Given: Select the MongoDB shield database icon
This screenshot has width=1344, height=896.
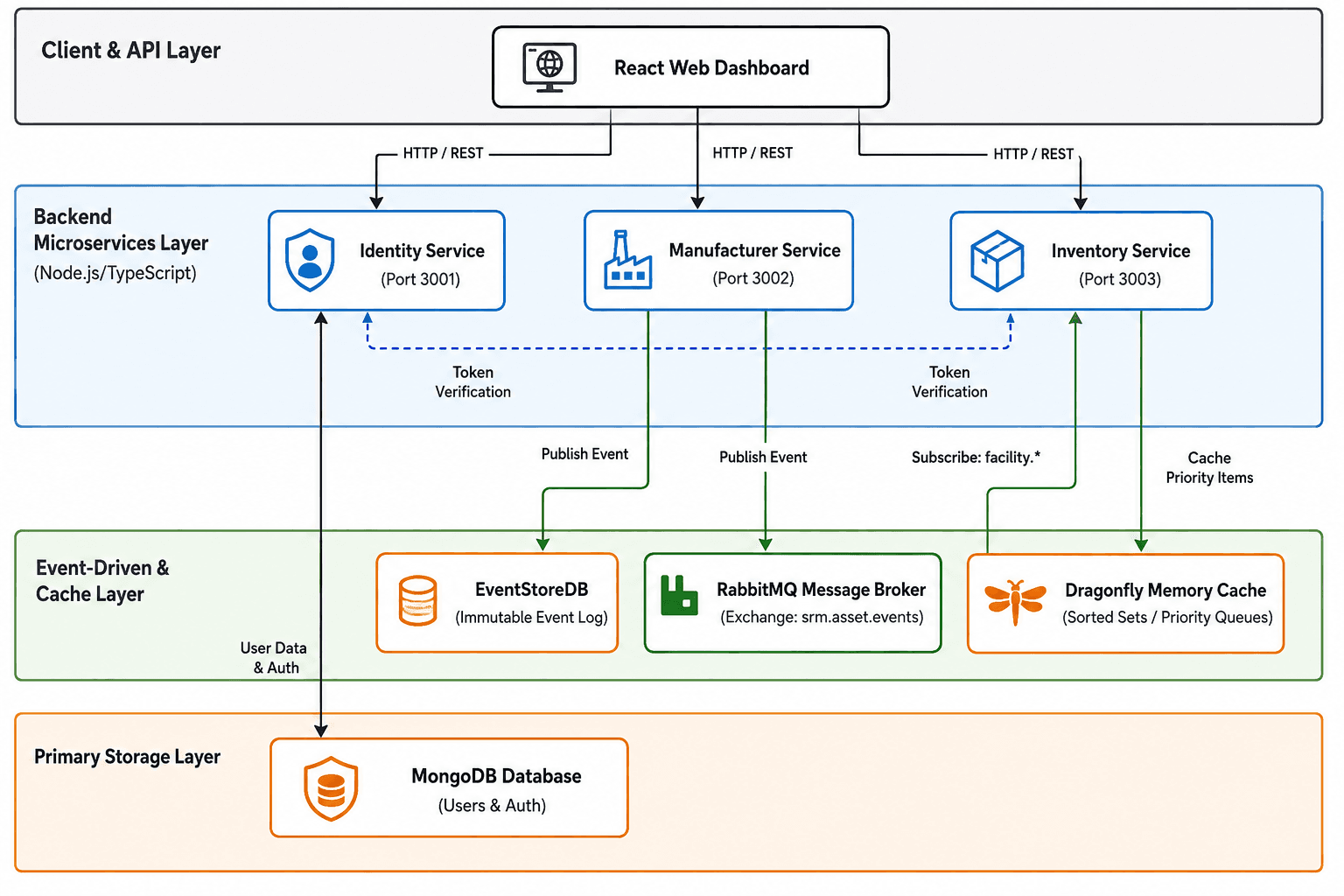Looking at the screenshot, I should [x=331, y=788].
